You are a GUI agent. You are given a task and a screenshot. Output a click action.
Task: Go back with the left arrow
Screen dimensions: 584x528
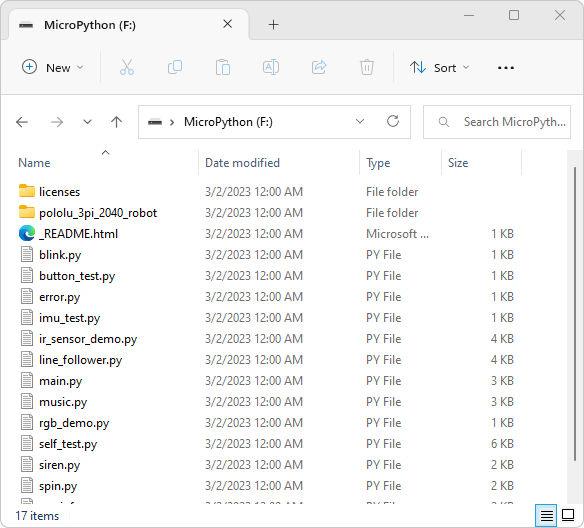point(22,122)
